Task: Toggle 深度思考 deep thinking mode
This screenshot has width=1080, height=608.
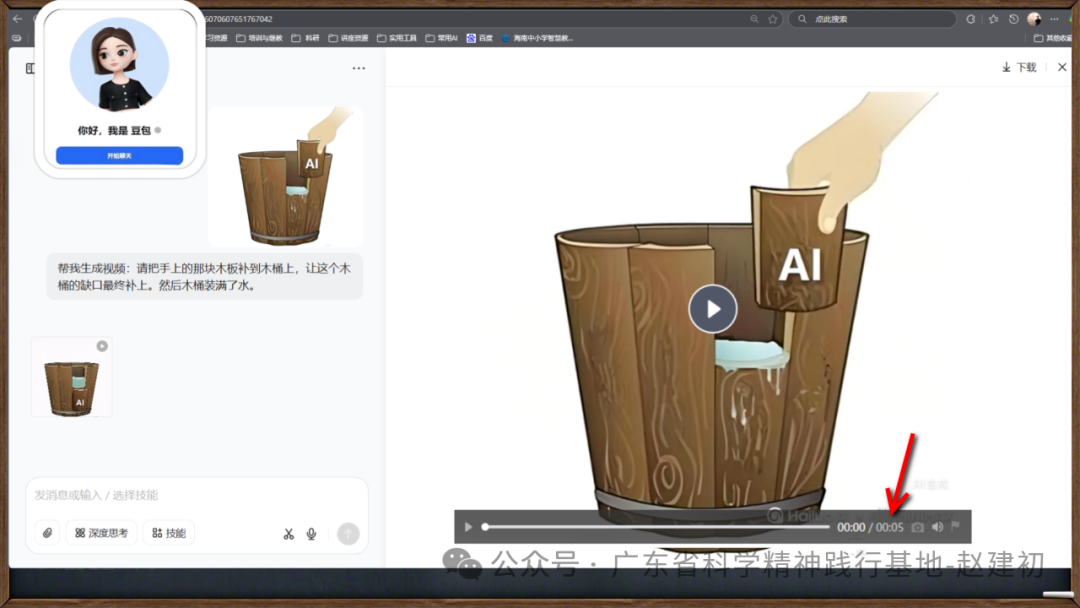Action: [x=101, y=533]
